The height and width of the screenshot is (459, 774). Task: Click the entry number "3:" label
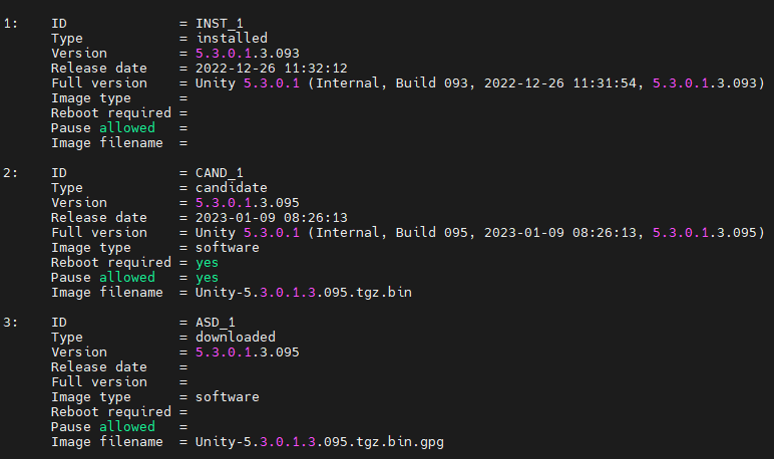point(10,322)
